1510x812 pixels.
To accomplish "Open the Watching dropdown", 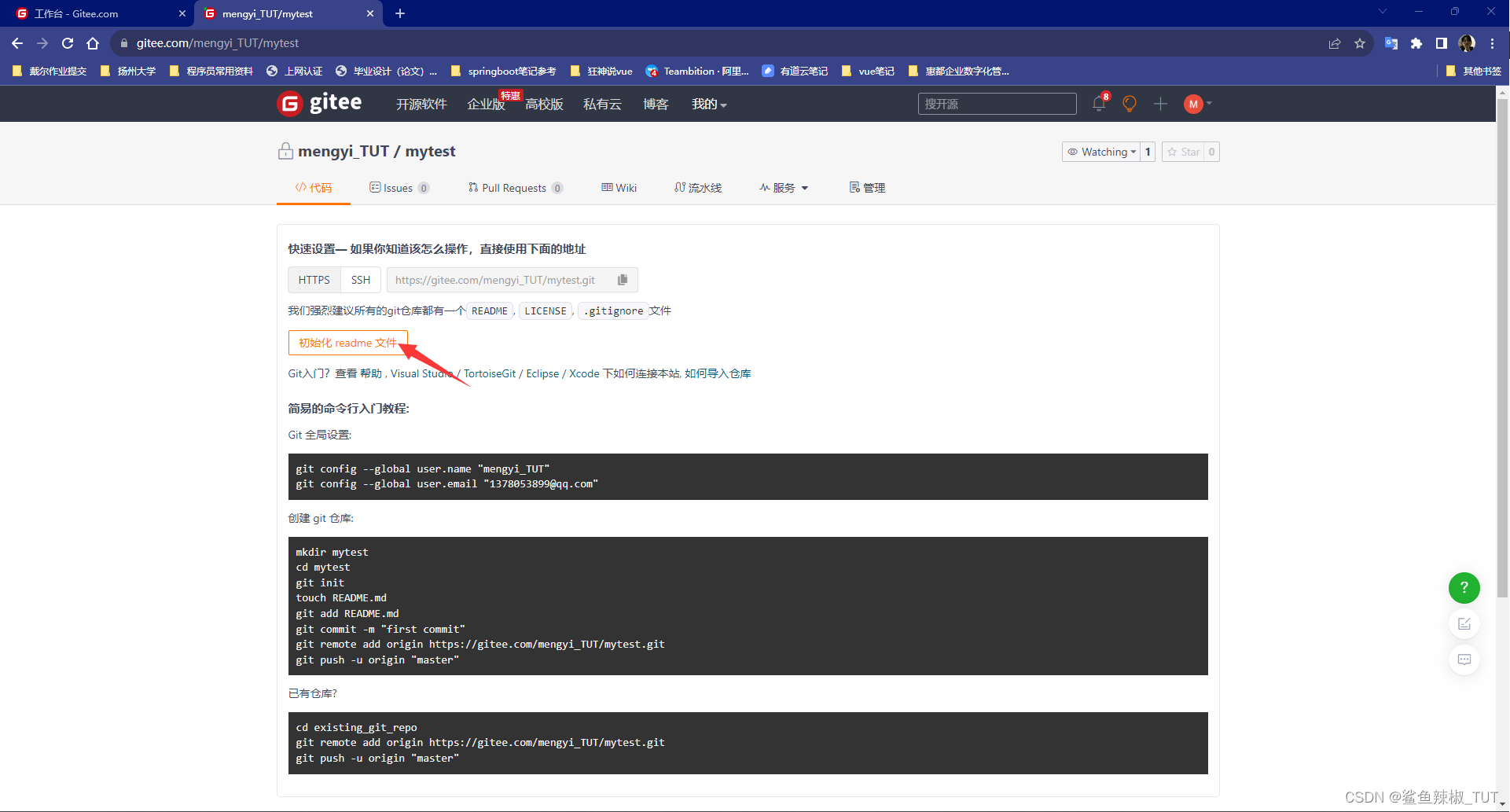I will (1101, 152).
